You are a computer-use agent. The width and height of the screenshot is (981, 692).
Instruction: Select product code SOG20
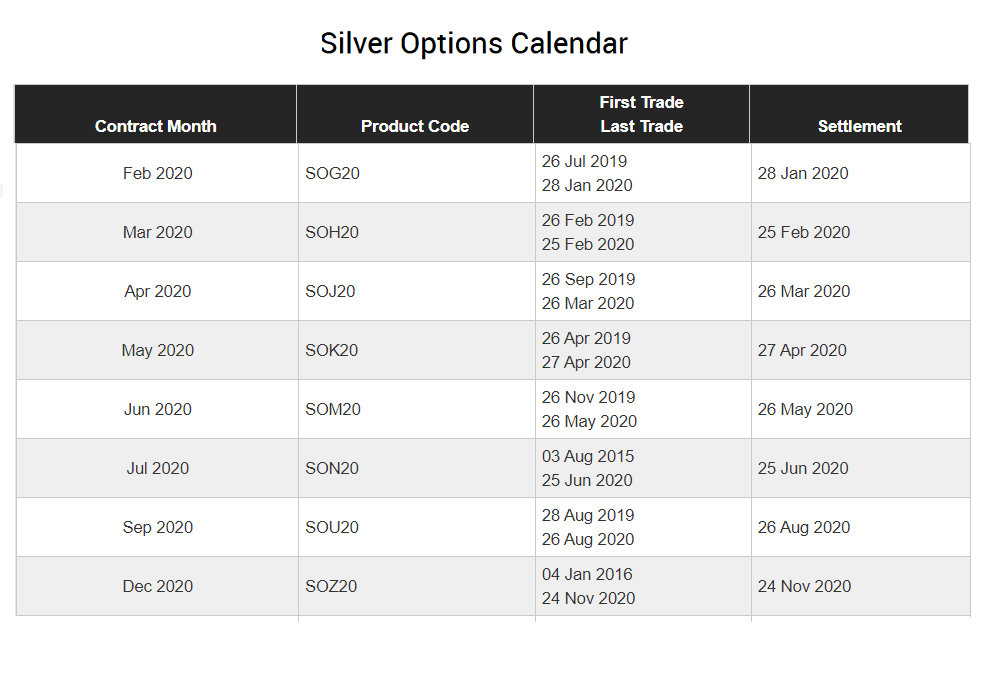[332, 173]
